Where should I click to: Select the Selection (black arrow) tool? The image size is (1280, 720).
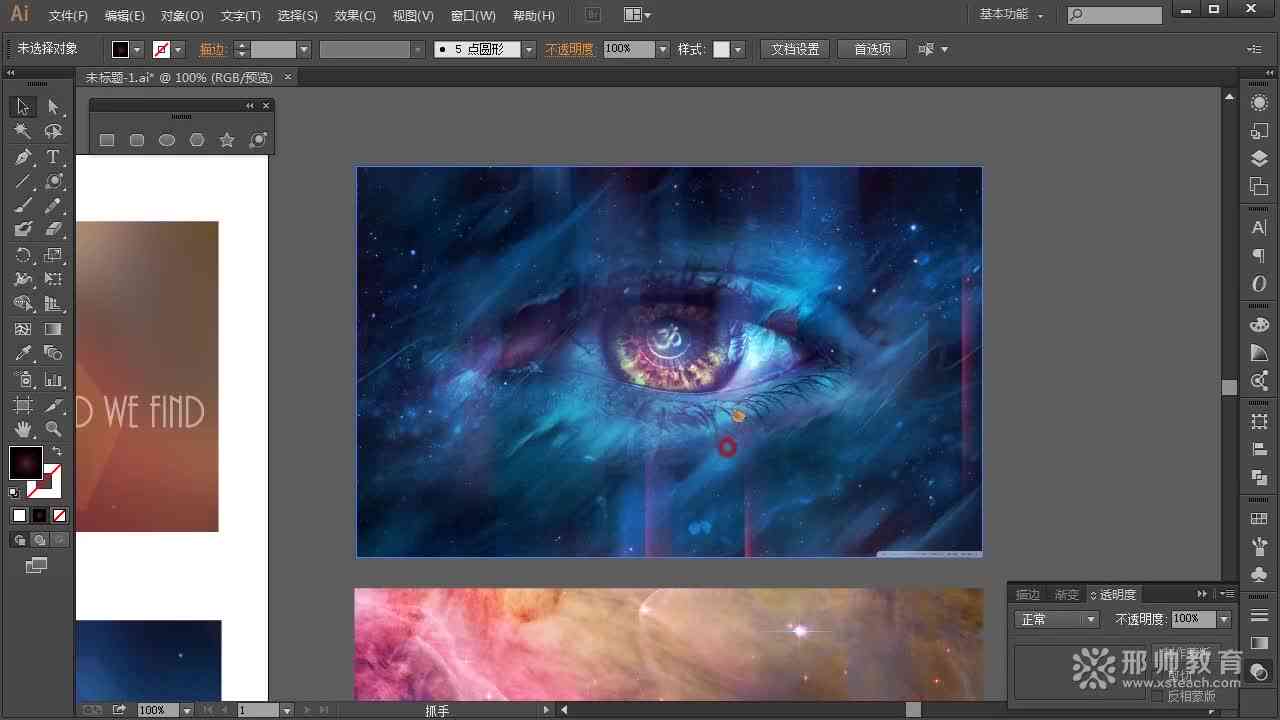pyautogui.click(x=23, y=107)
